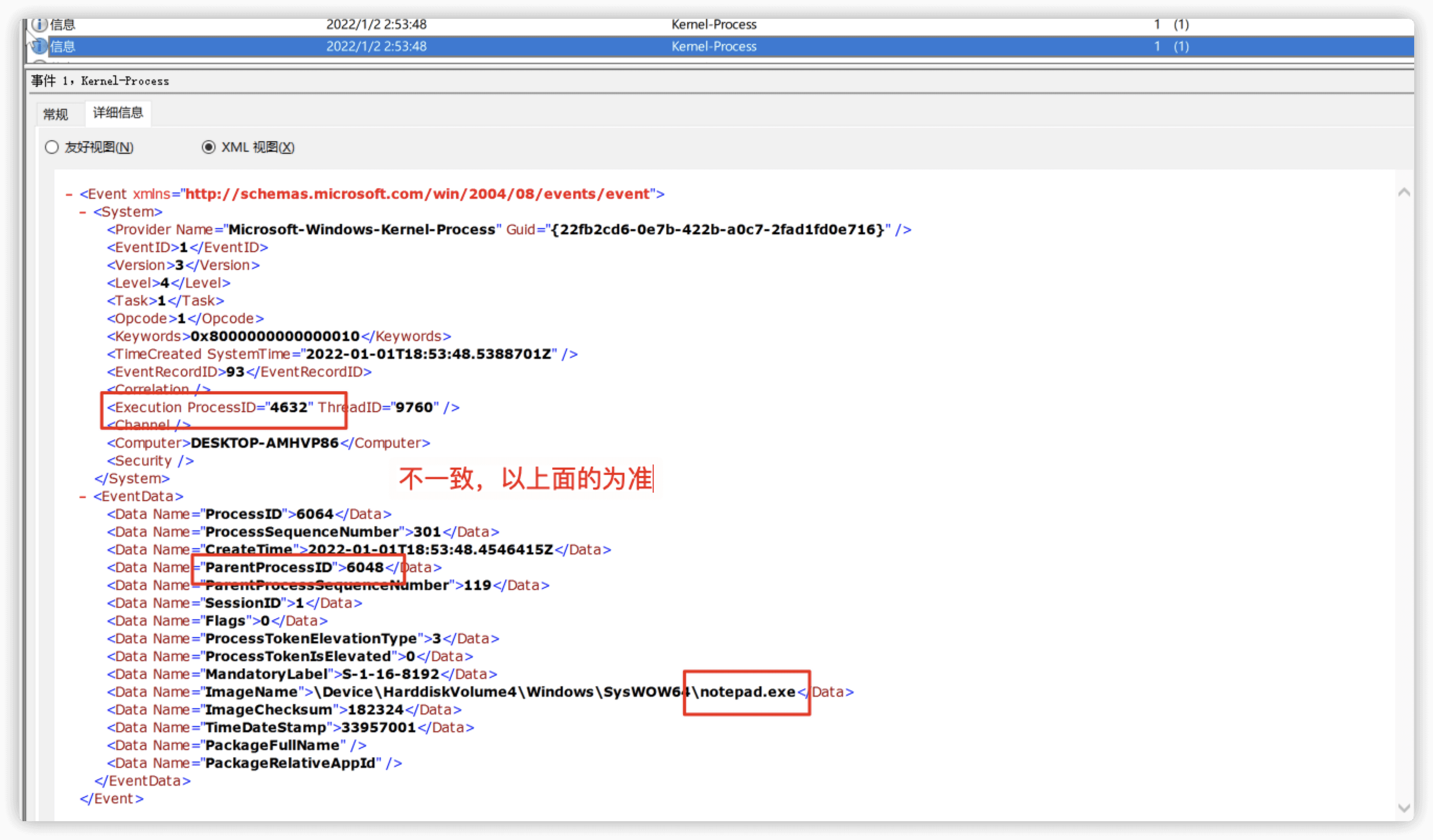Screen dimensions: 1433x840
Task: Click scroll-up arrow of the XML pane
Action: point(1403,193)
